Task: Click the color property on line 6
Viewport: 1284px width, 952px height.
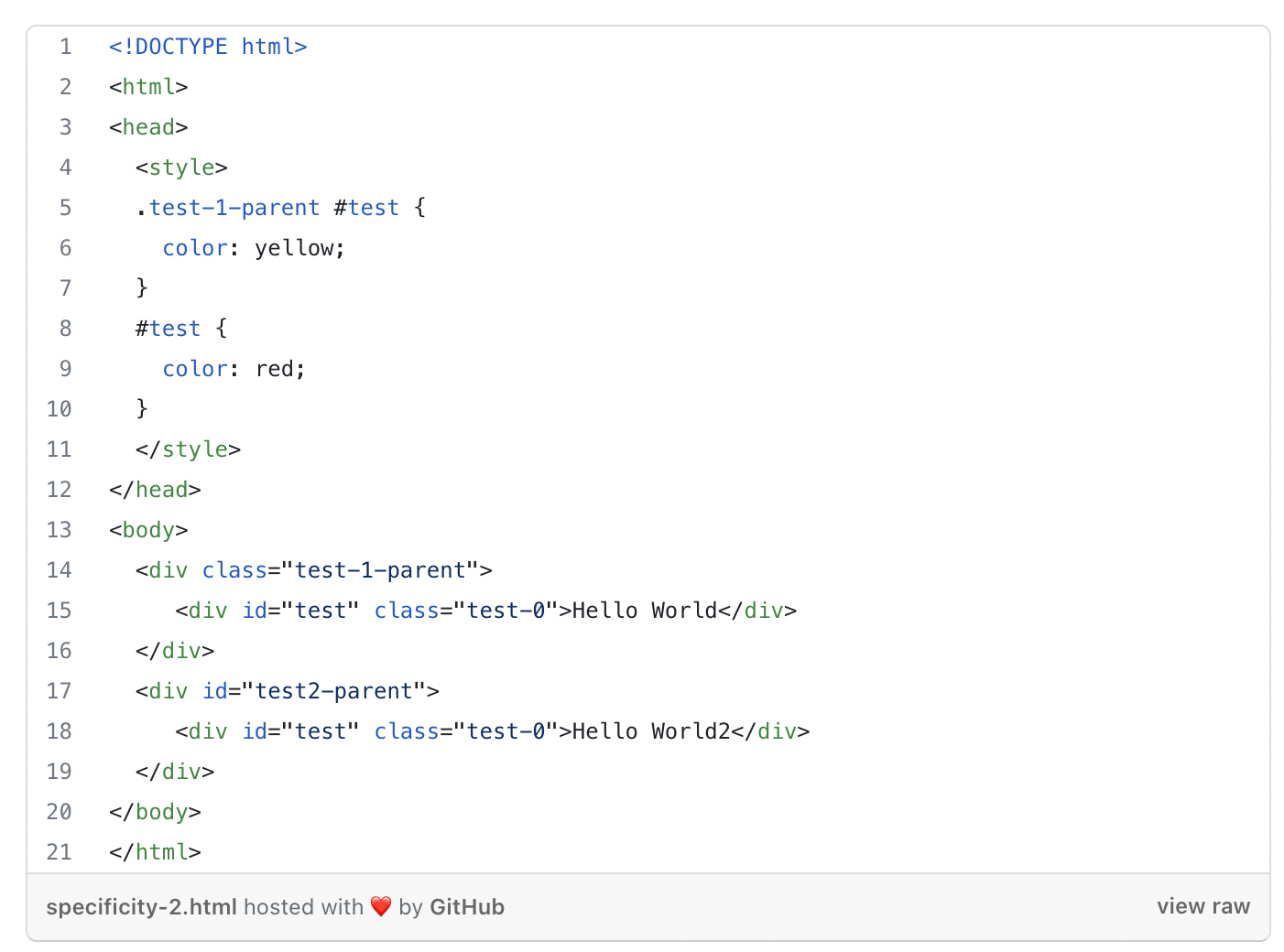Action: coord(194,247)
